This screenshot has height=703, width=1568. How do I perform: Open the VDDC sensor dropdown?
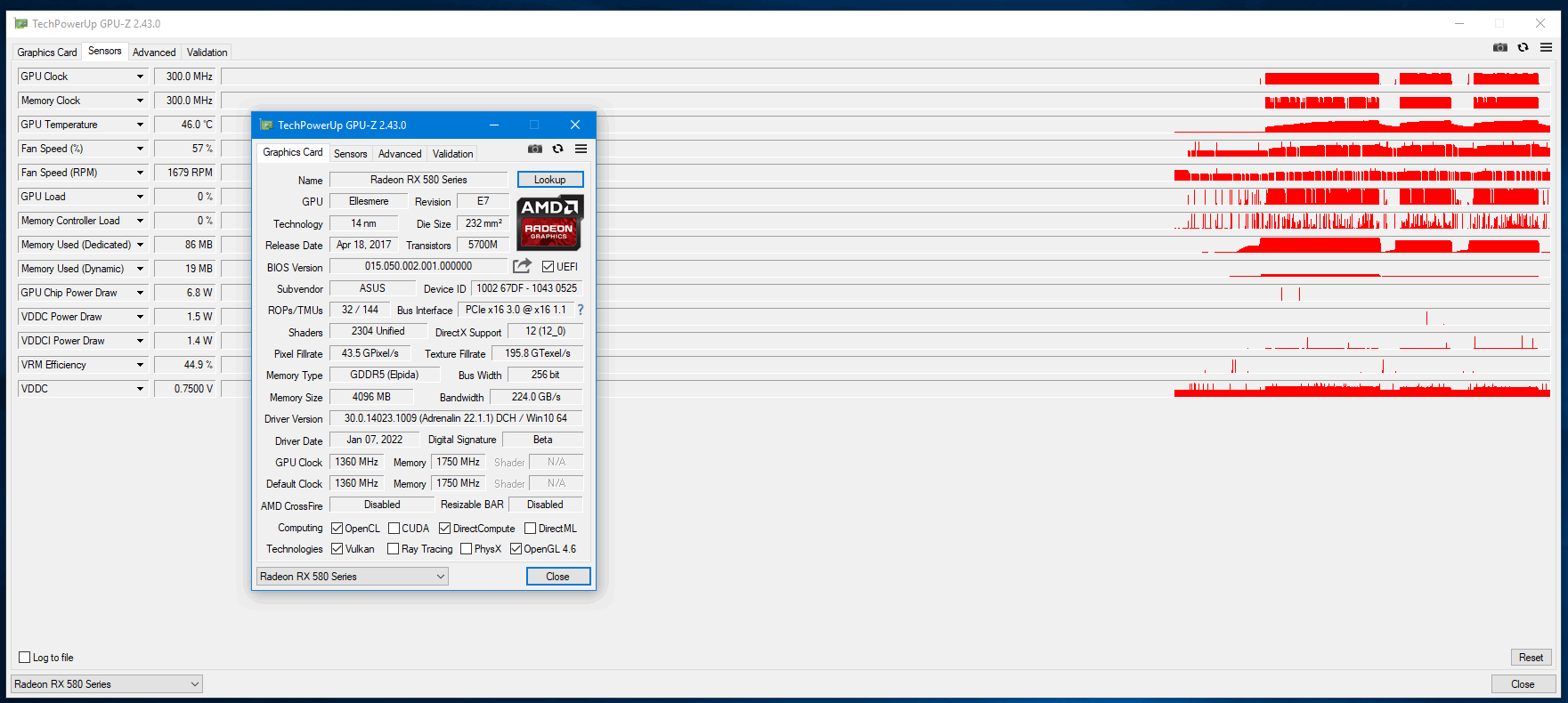click(x=140, y=389)
